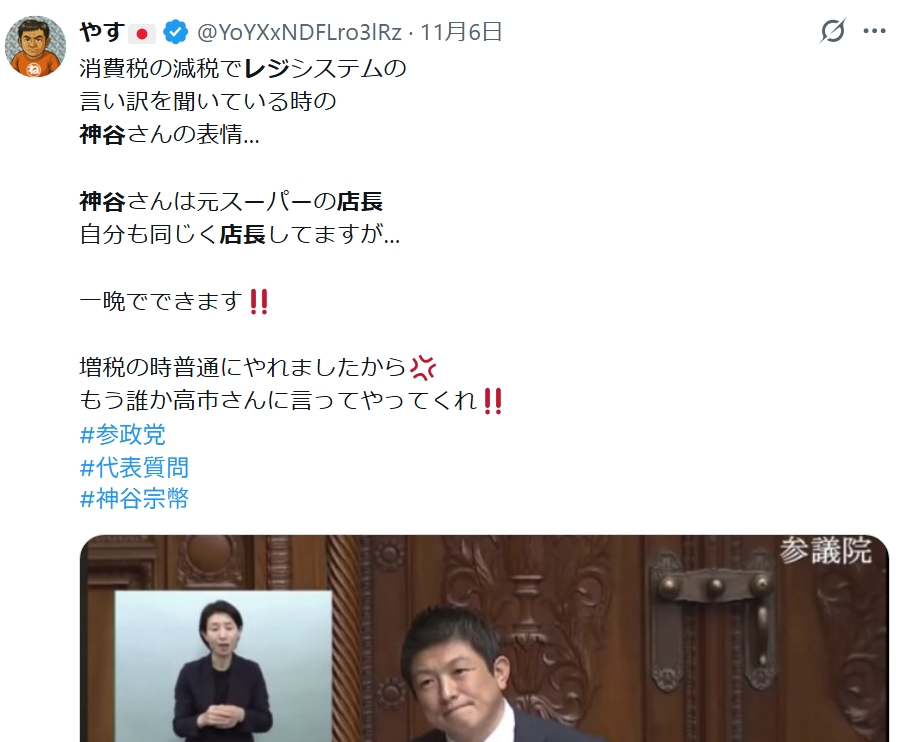Open the 11月6日 post timestamp

461,32
